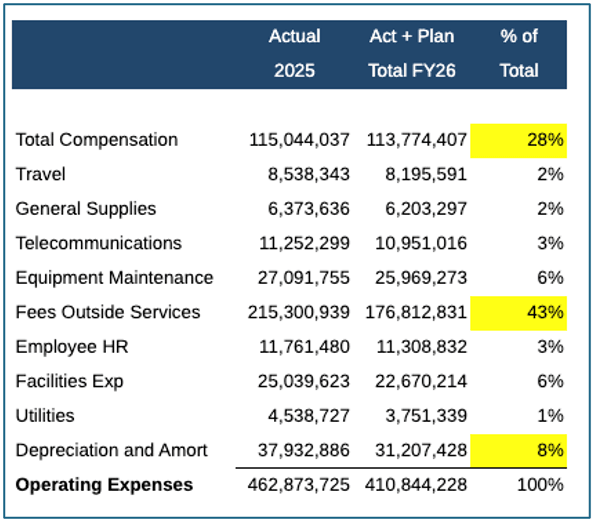Screen dimensions: 592x523
Task: Select the % of Total column header
Action: click(519, 53)
